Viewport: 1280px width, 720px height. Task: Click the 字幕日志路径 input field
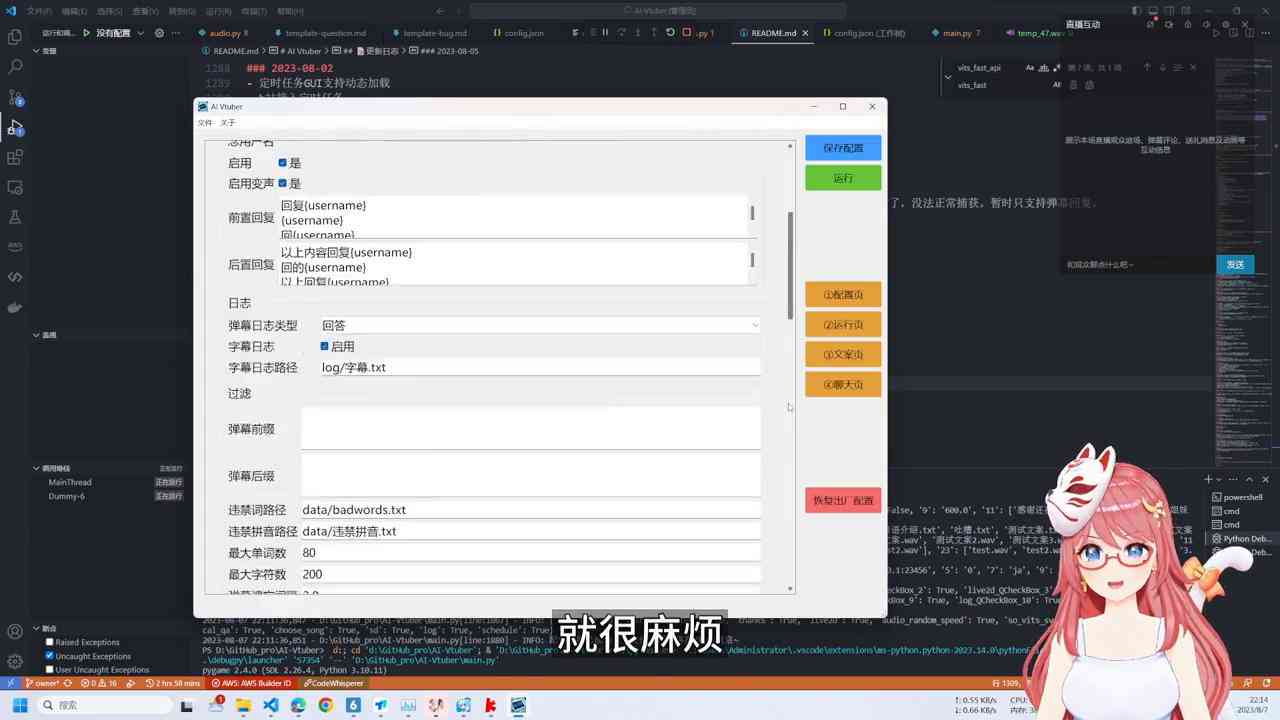[540, 367]
